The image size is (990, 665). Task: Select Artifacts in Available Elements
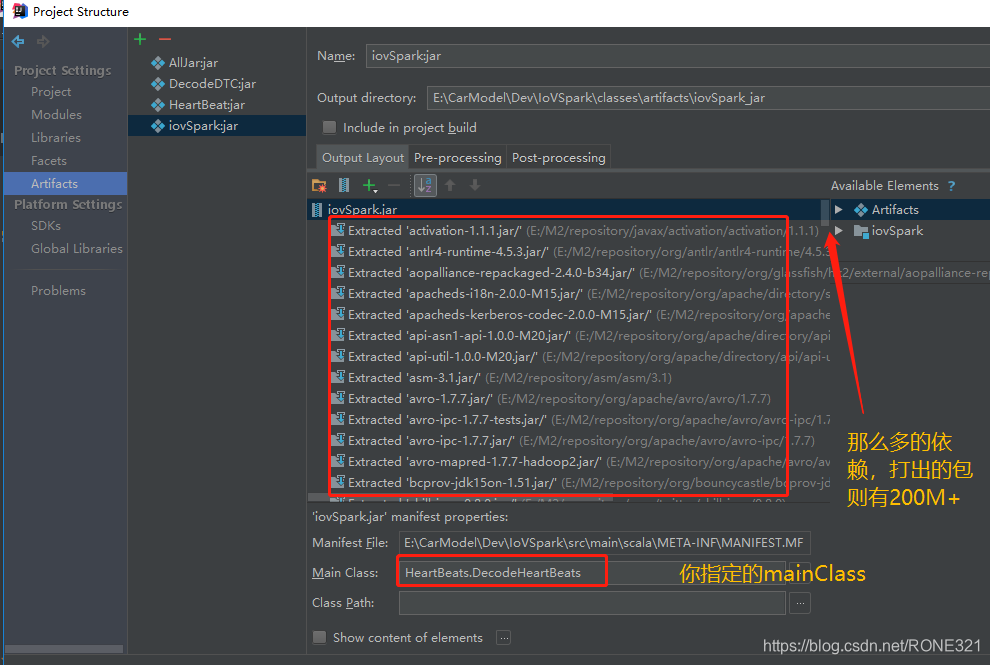[x=895, y=210]
